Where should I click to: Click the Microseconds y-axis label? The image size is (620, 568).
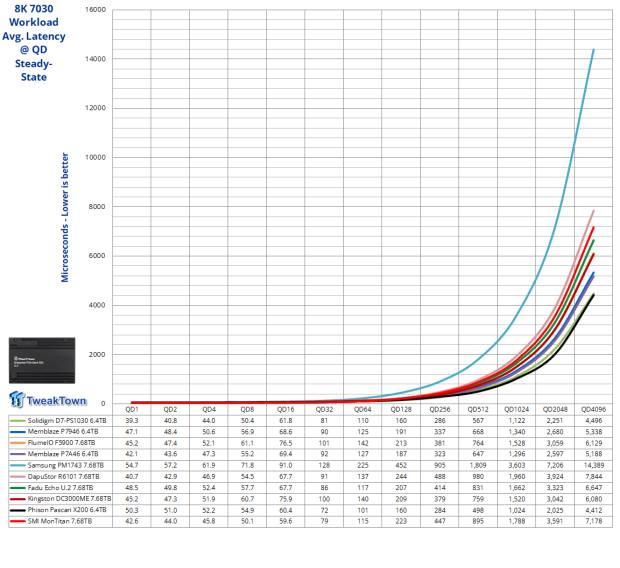[65, 218]
